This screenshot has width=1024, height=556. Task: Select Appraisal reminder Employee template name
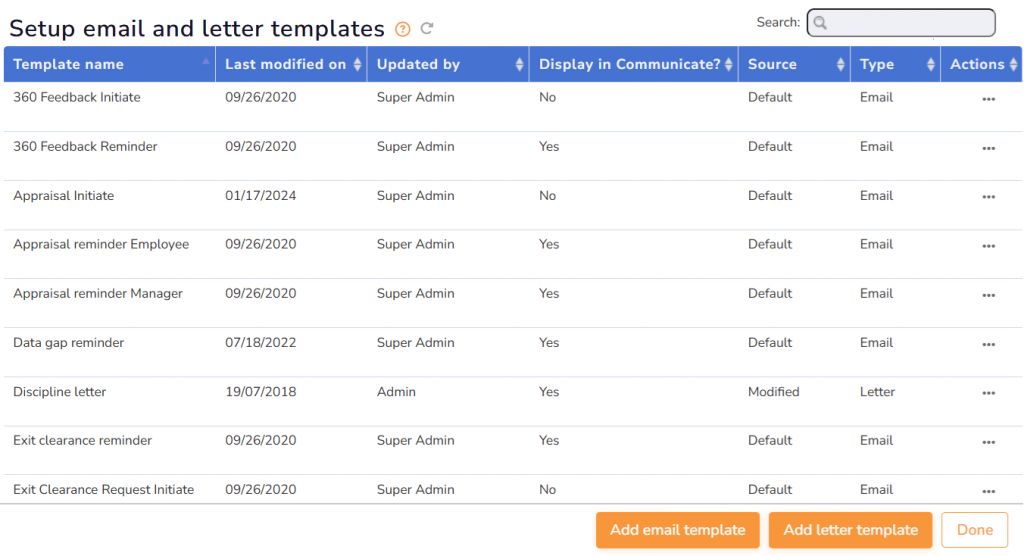pyautogui.click(x=101, y=244)
